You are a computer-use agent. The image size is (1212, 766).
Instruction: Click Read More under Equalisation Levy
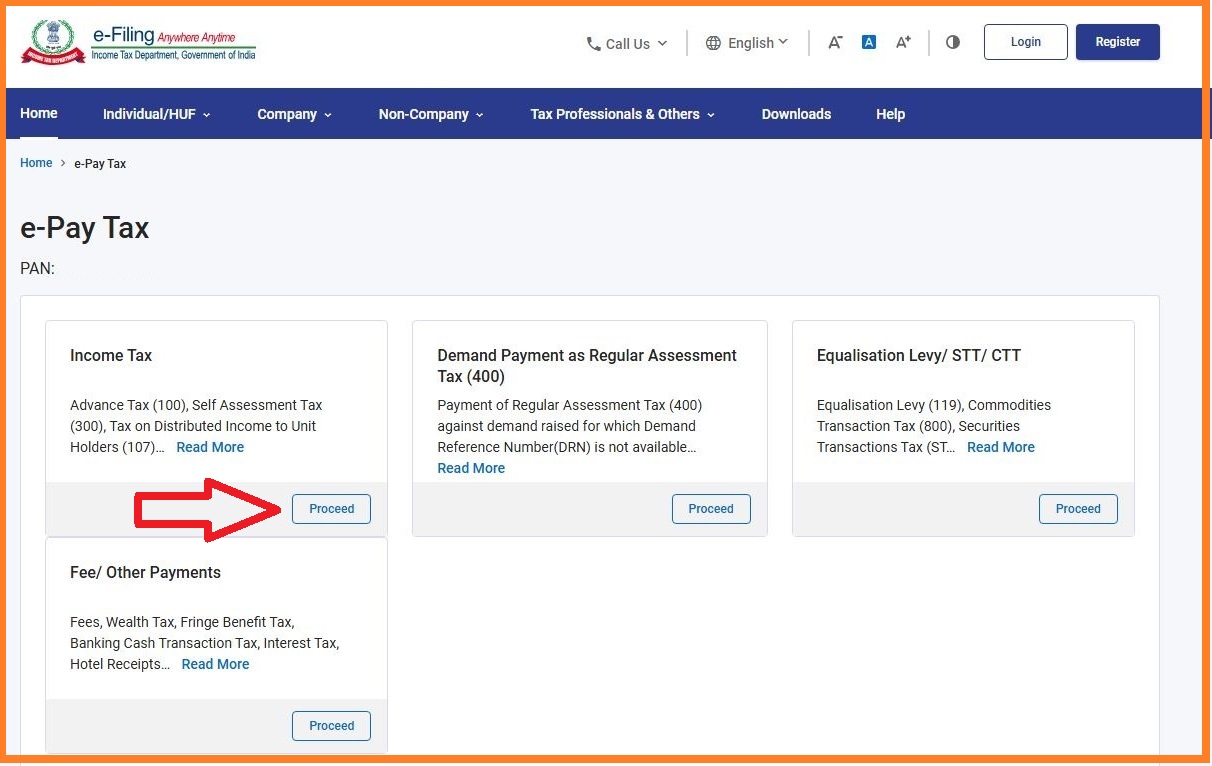click(1000, 447)
